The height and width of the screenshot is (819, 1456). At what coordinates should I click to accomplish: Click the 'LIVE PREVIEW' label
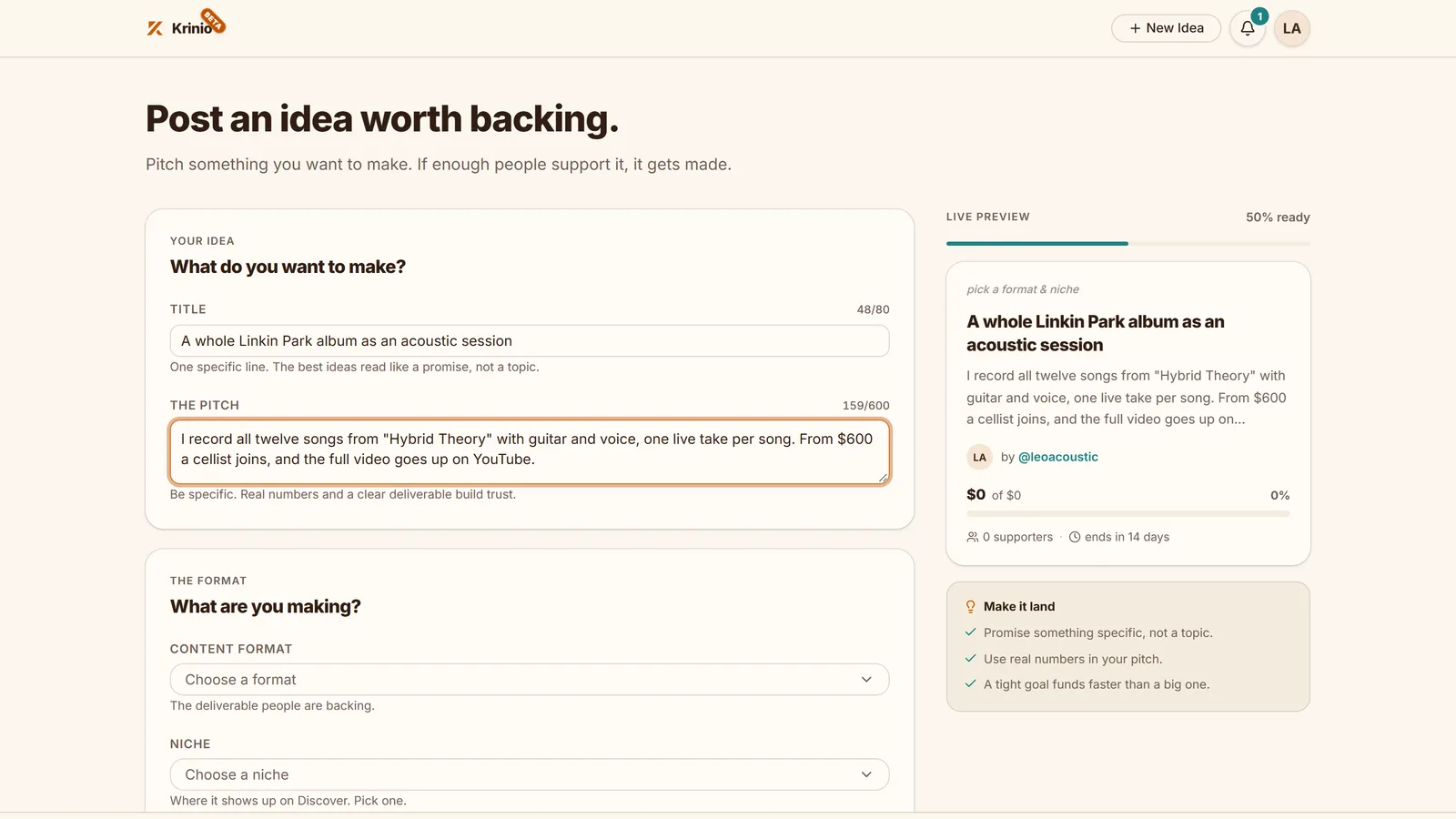point(988,217)
